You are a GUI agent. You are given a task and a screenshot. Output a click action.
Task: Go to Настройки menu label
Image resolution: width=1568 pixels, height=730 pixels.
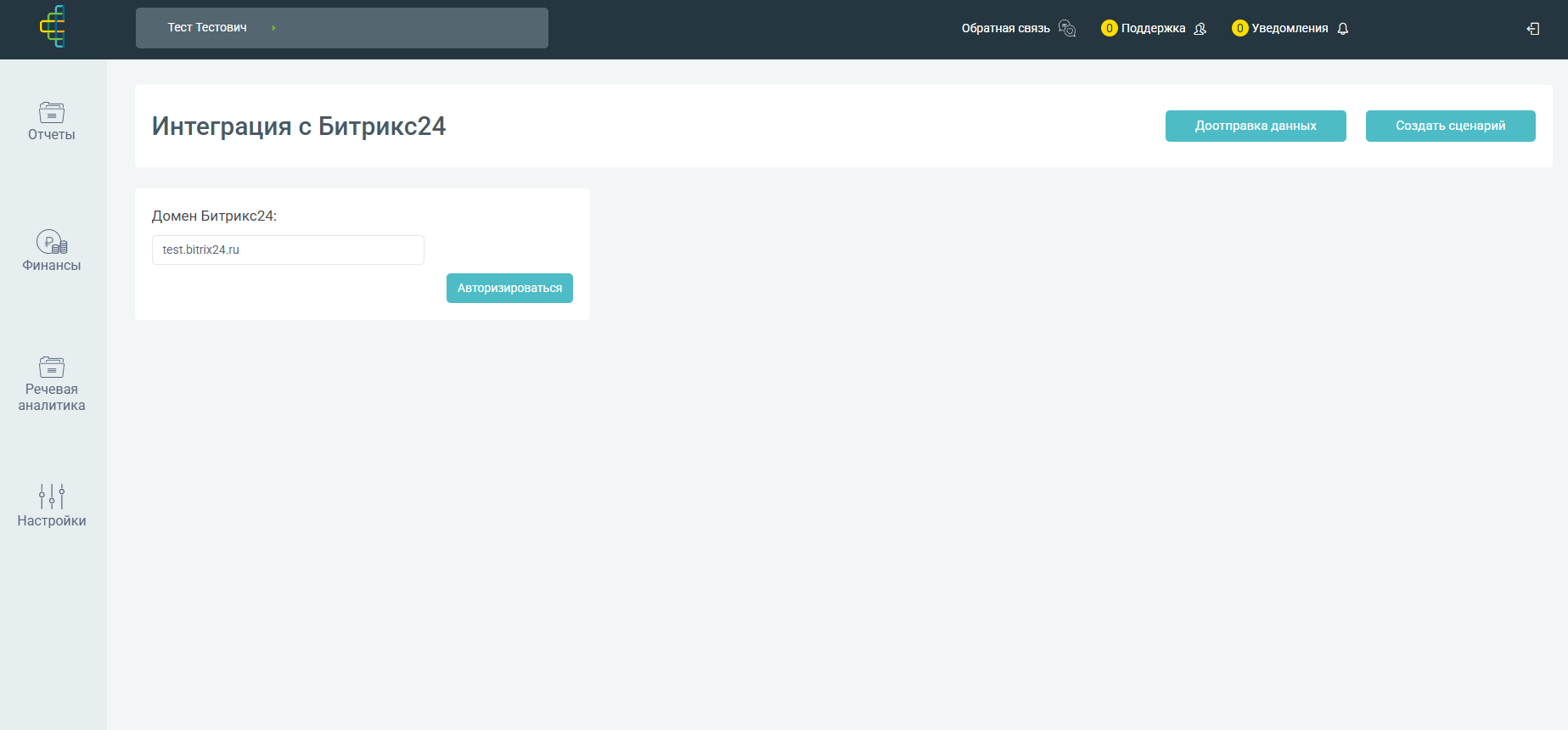pyautogui.click(x=52, y=521)
